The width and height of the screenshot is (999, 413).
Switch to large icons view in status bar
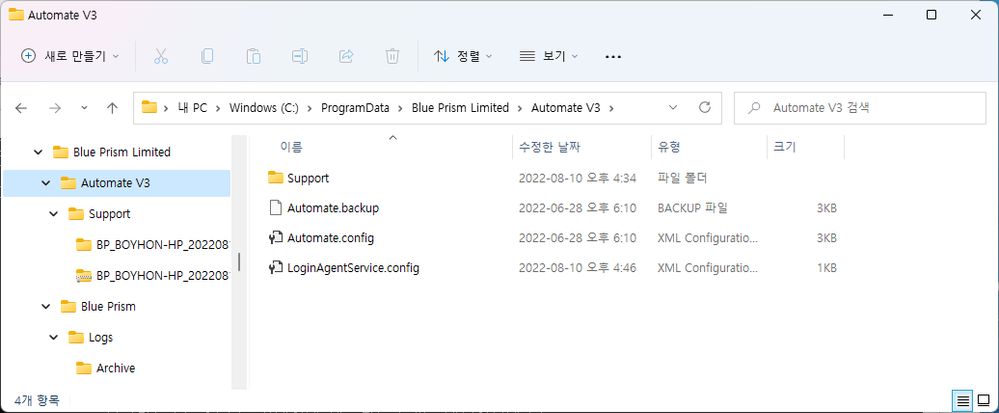[983, 401]
